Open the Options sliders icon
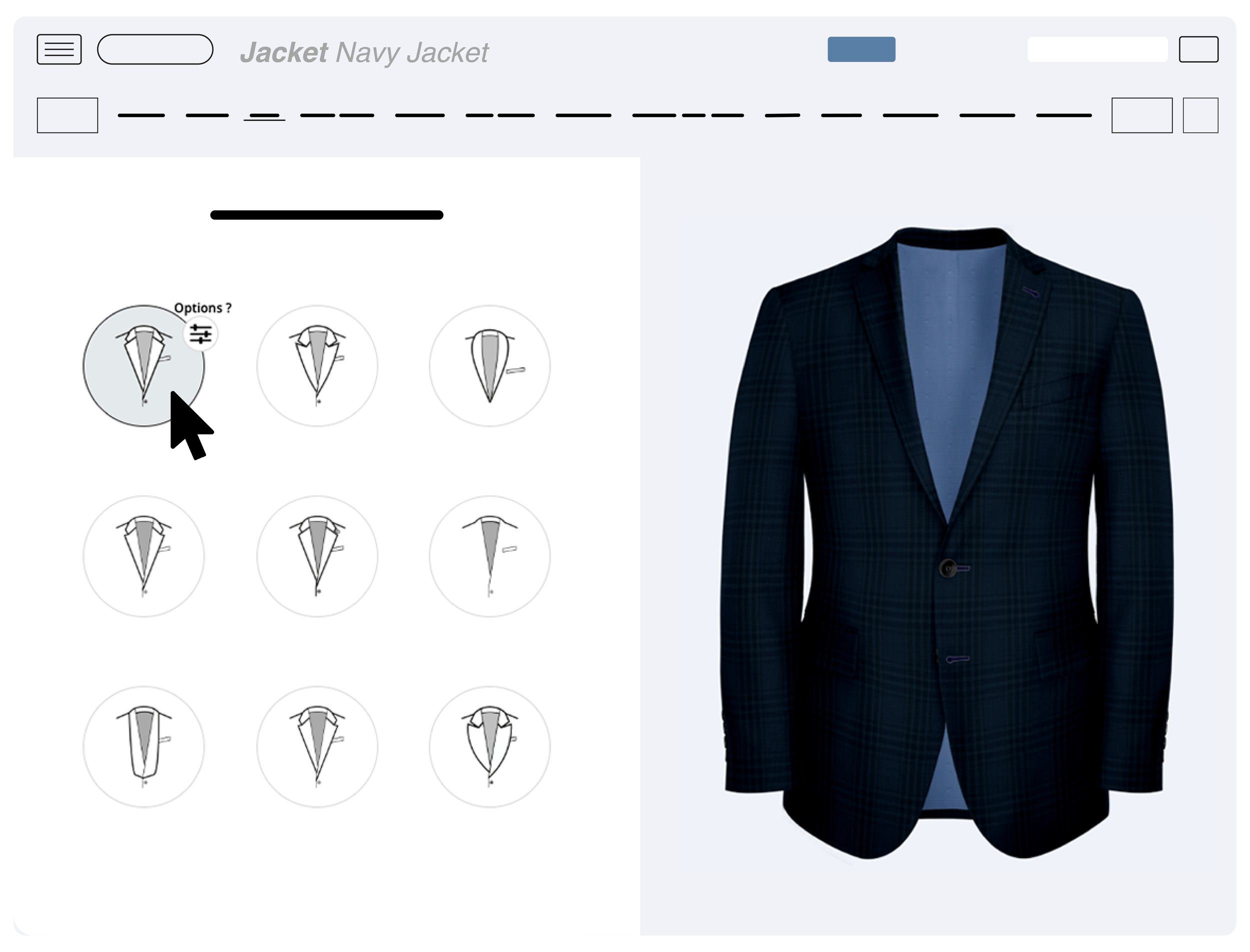 click(x=200, y=334)
